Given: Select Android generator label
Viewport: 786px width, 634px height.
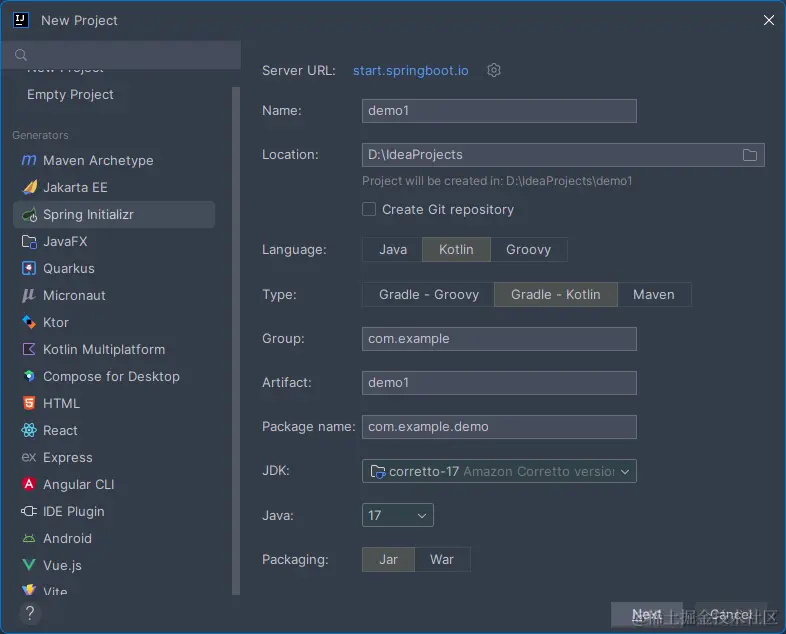Looking at the screenshot, I should tap(67, 538).
